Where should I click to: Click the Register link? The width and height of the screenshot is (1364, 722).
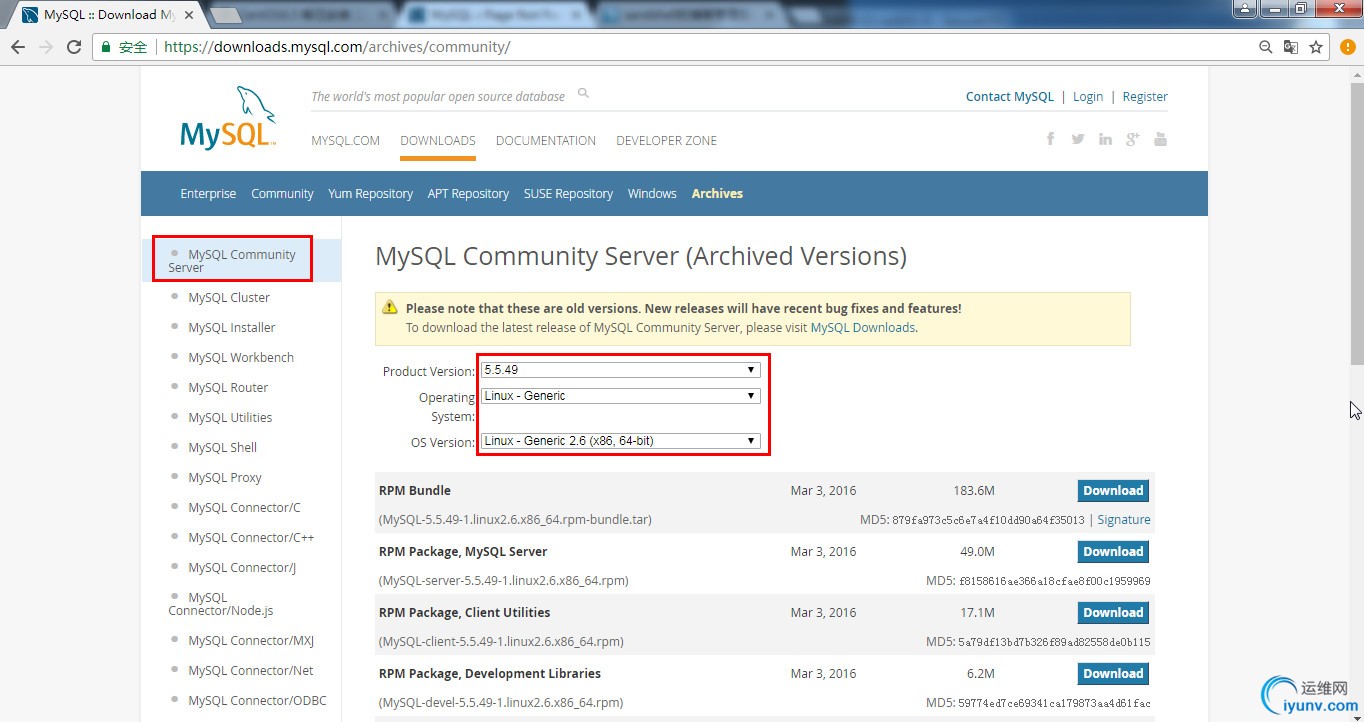point(1145,97)
